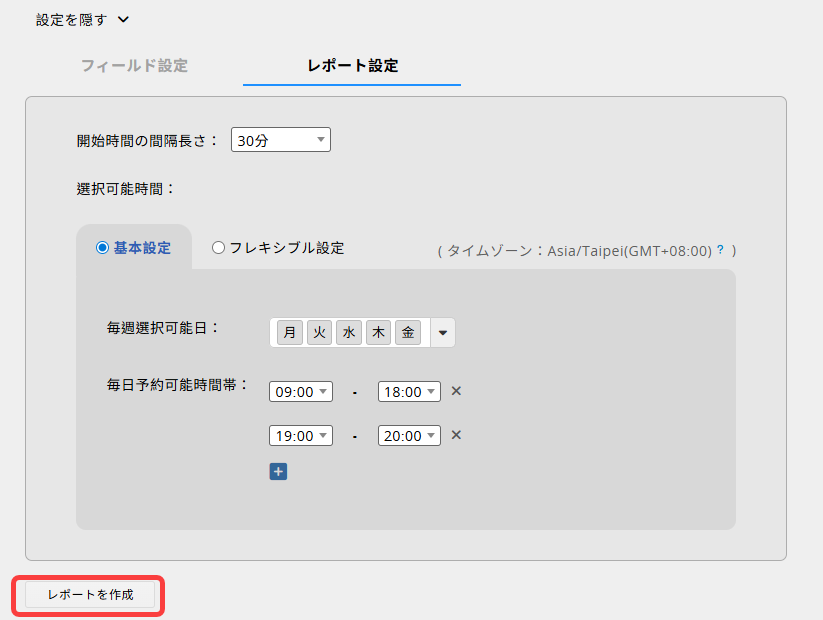Switch to the レポート設定 tab

pos(352,66)
